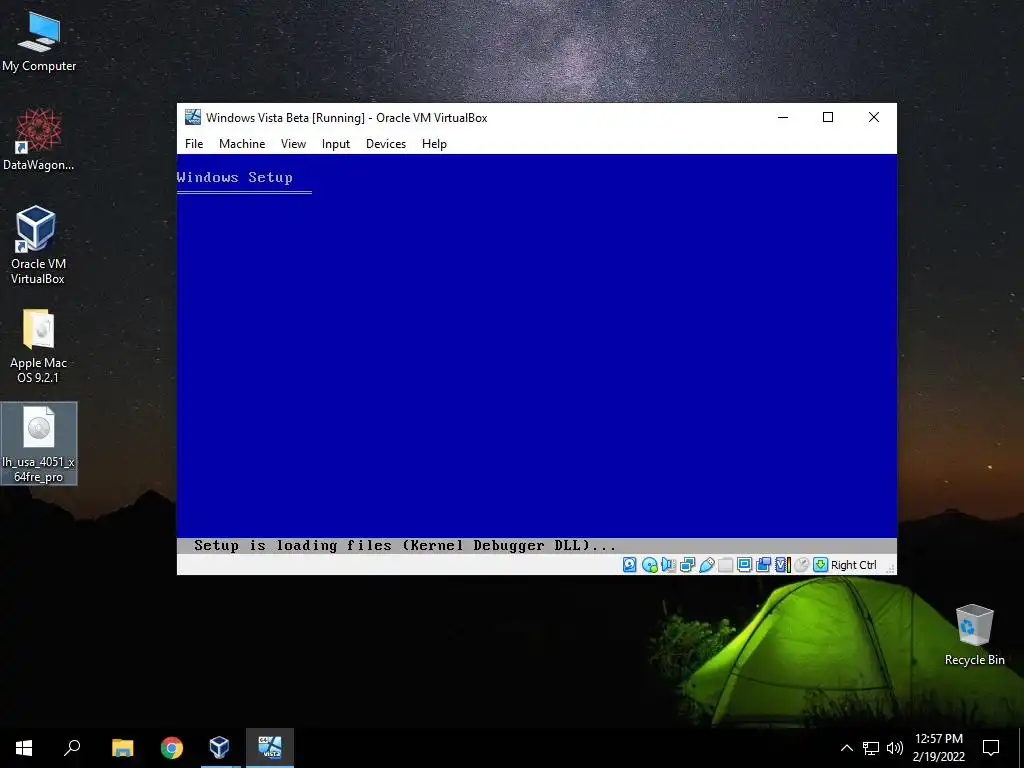Open the Help menu

coord(434,144)
